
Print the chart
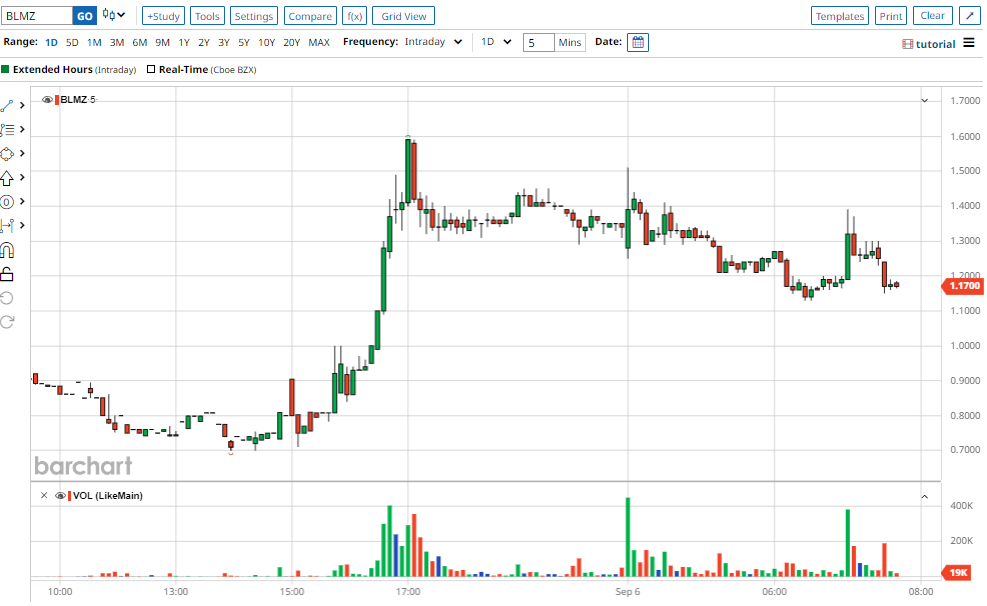click(x=891, y=16)
